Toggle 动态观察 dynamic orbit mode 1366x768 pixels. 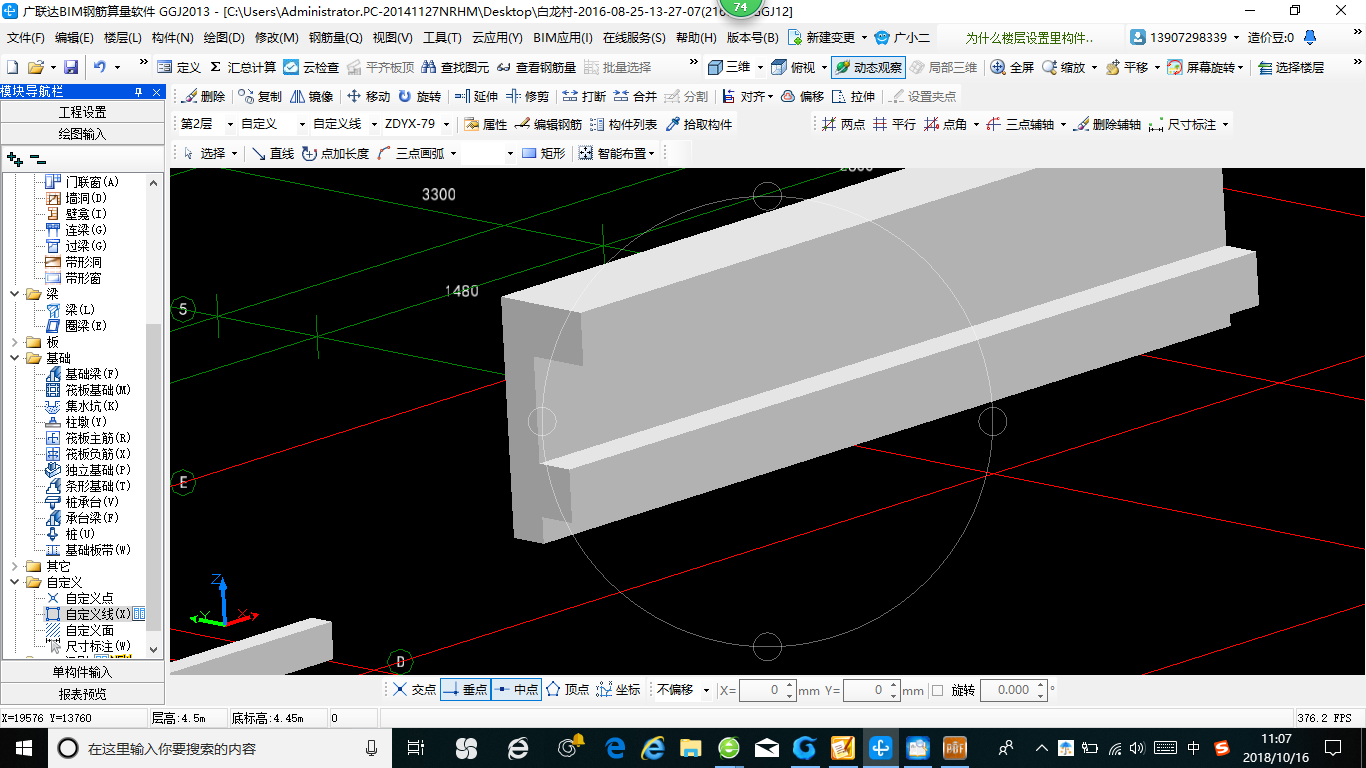pyautogui.click(x=868, y=67)
